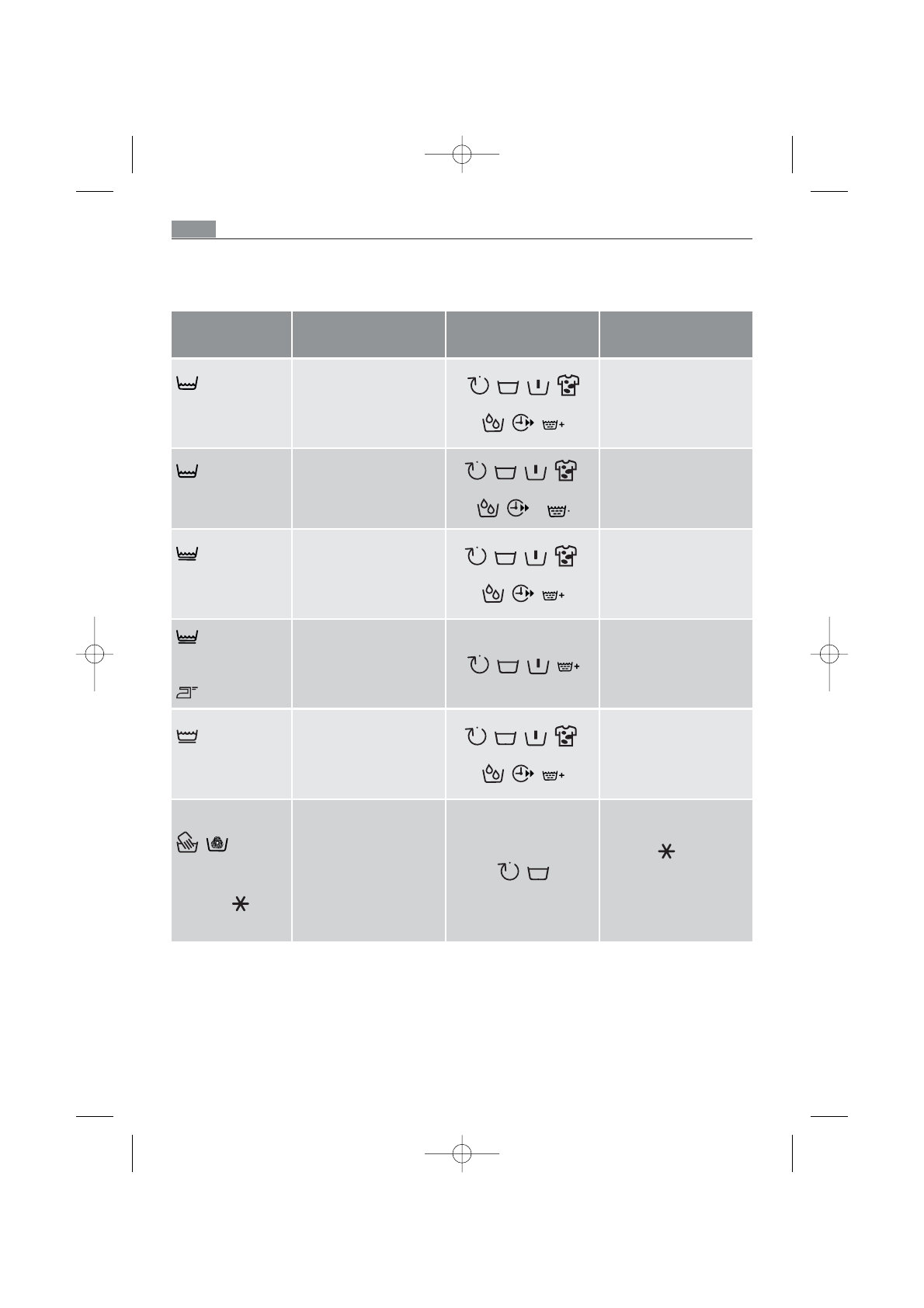The height and width of the screenshot is (1308, 924).
Task: Click the first gray header cell of the table
Action: pyautogui.click(x=231, y=334)
